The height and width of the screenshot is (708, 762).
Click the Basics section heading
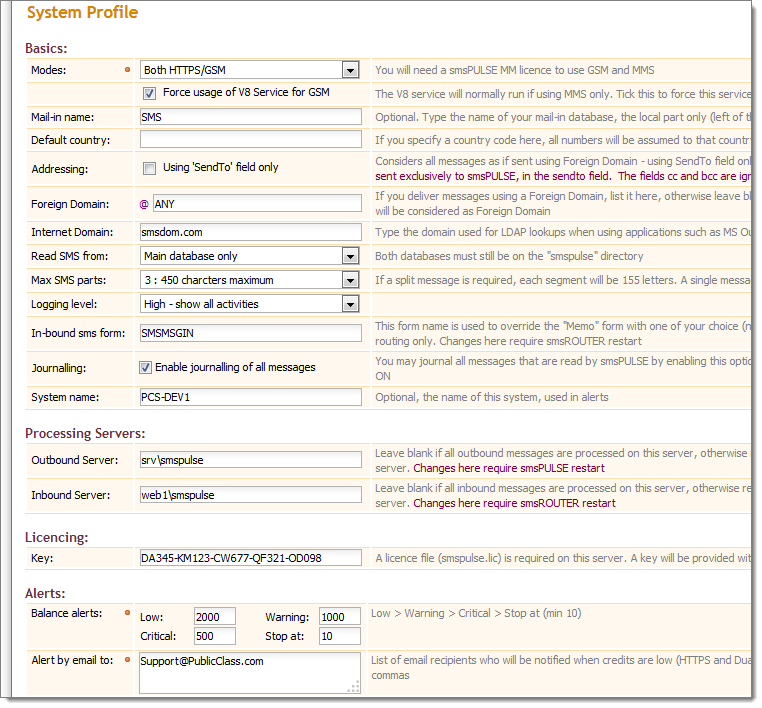point(46,48)
